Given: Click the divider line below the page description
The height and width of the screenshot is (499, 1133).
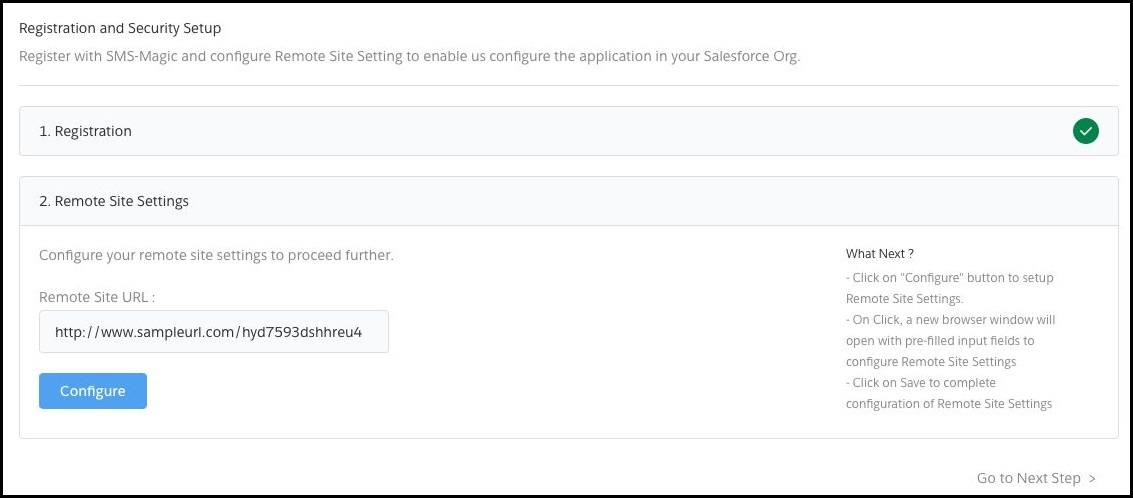Looking at the screenshot, I should pos(569,85).
